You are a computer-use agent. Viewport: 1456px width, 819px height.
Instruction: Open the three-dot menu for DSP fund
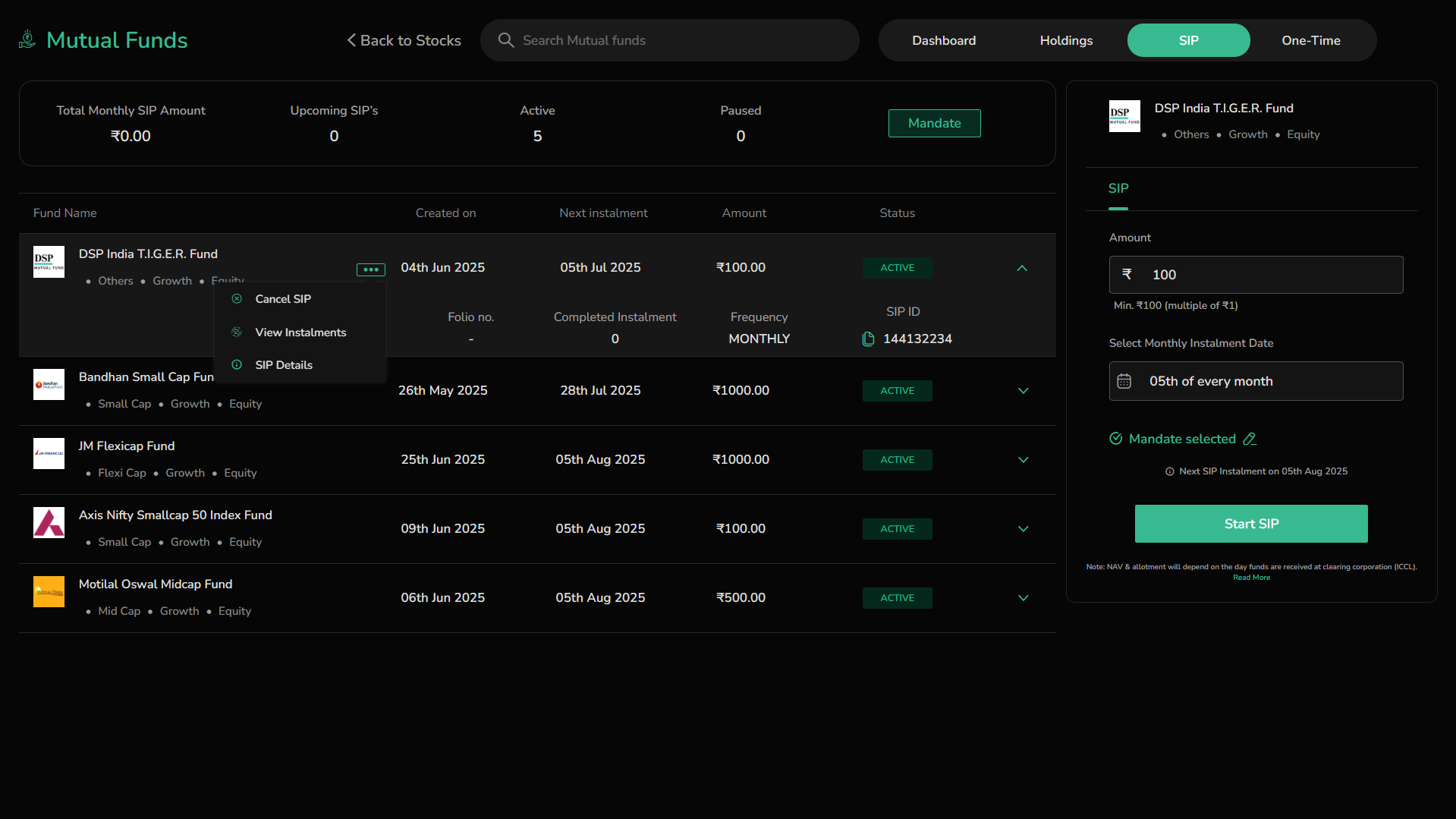[371, 269]
